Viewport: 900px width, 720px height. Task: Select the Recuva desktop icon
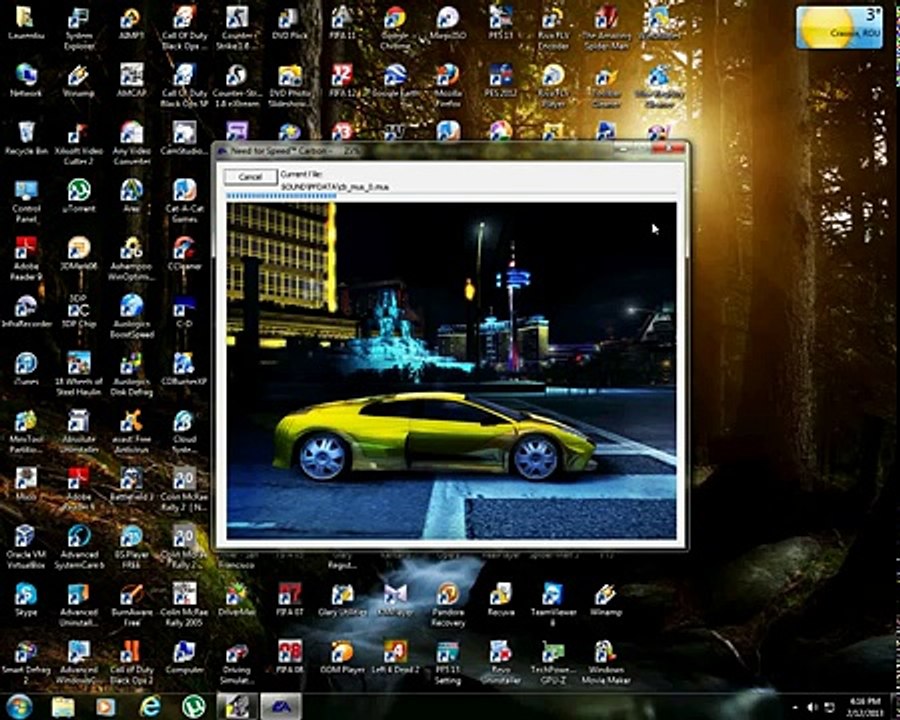[501, 599]
